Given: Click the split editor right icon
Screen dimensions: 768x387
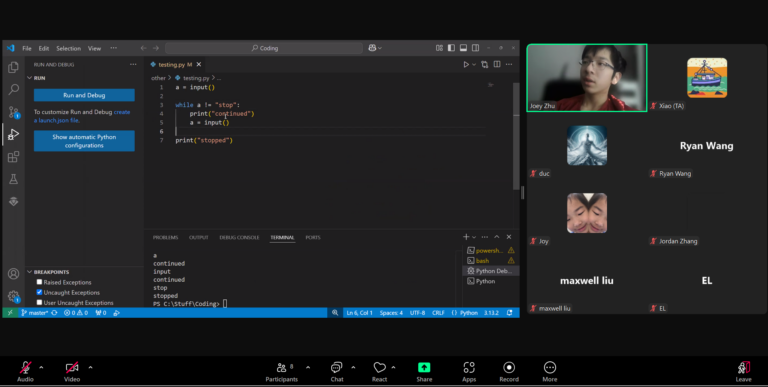Looking at the screenshot, I should 497,64.
